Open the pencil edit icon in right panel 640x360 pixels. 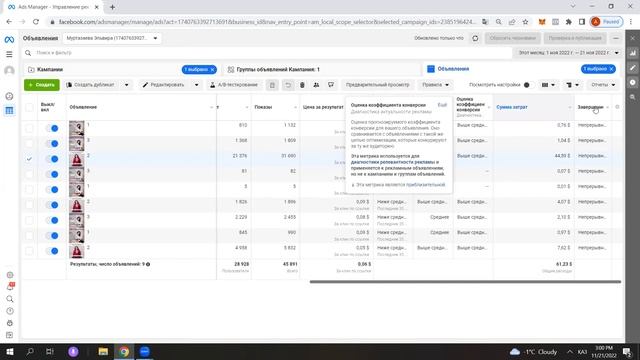point(633,68)
